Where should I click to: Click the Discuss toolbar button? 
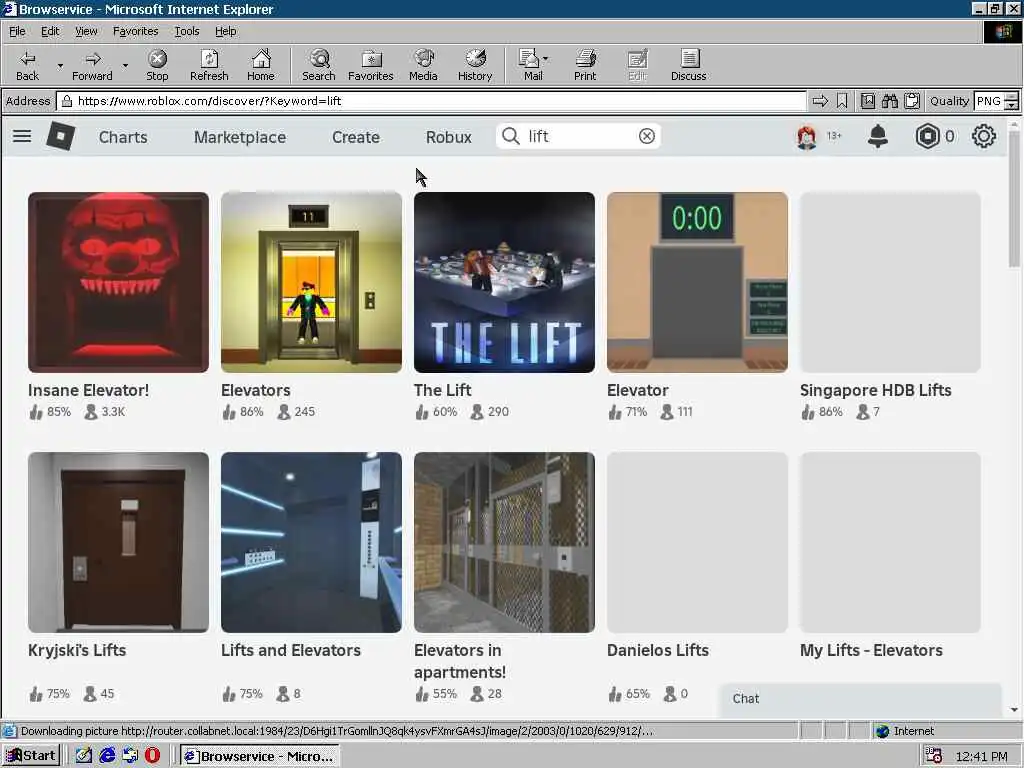click(688, 65)
